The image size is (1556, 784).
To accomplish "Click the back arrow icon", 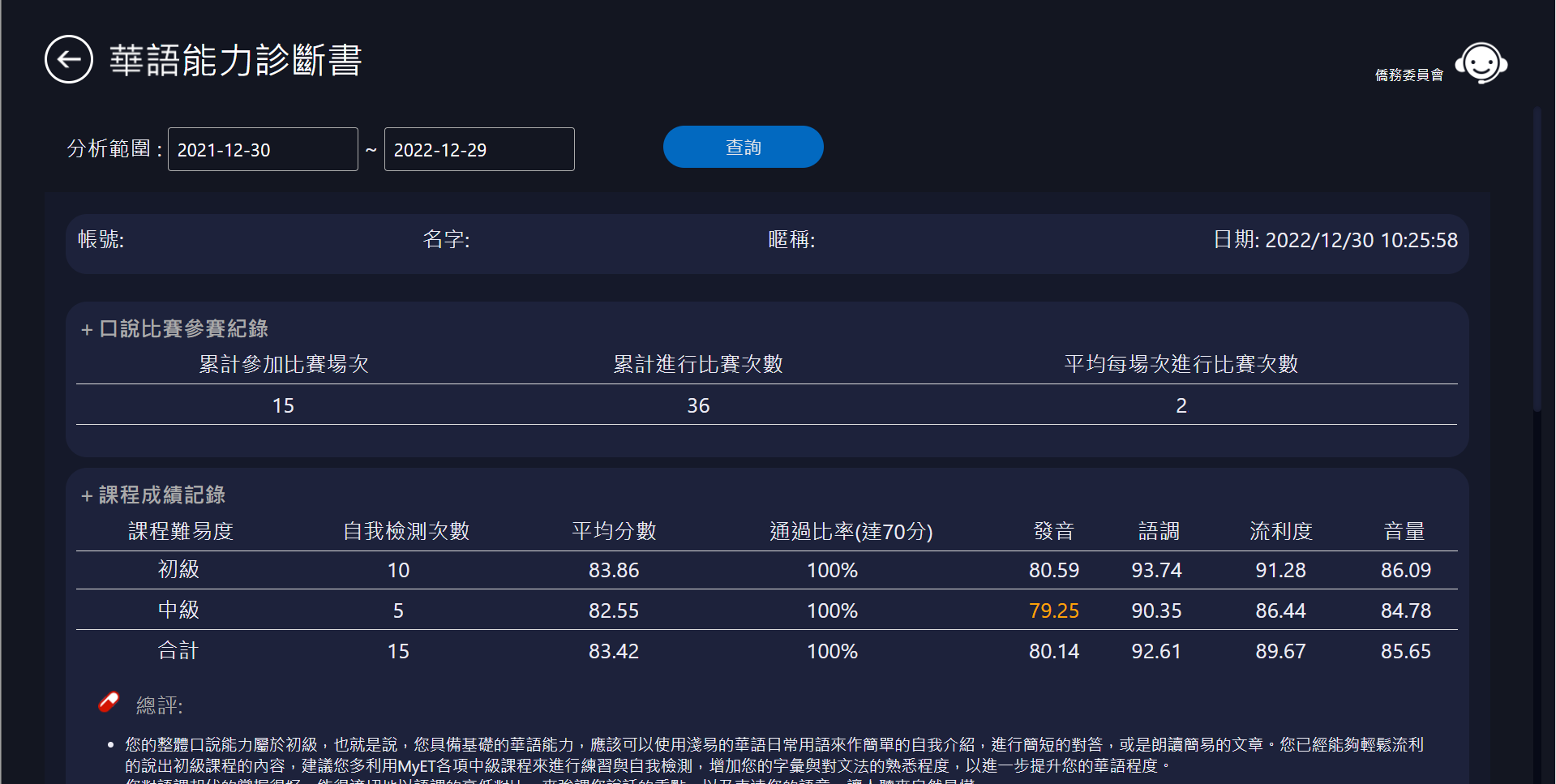I will point(69,59).
